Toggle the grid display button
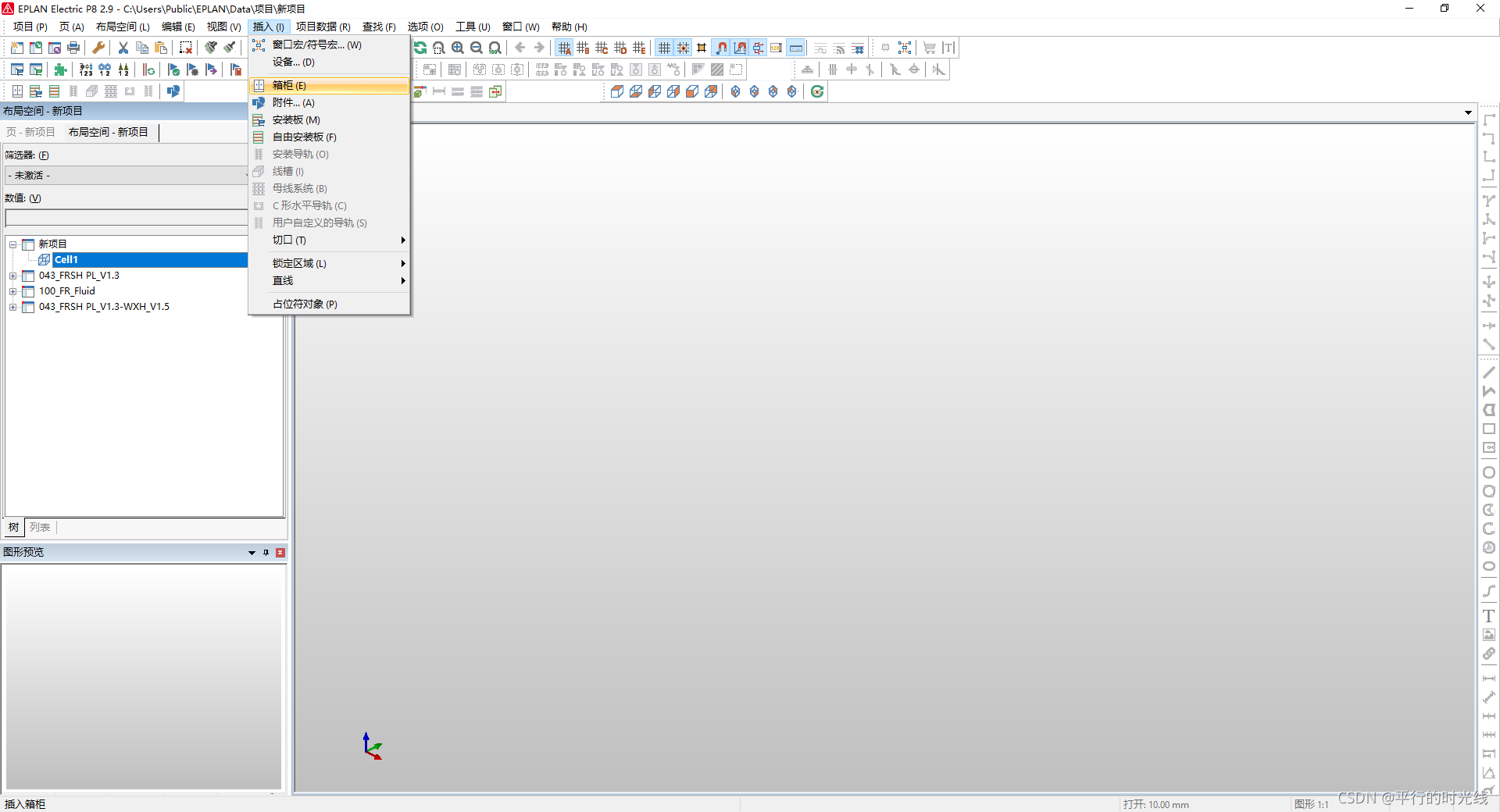 pyautogui.click(x=664, y=48)
